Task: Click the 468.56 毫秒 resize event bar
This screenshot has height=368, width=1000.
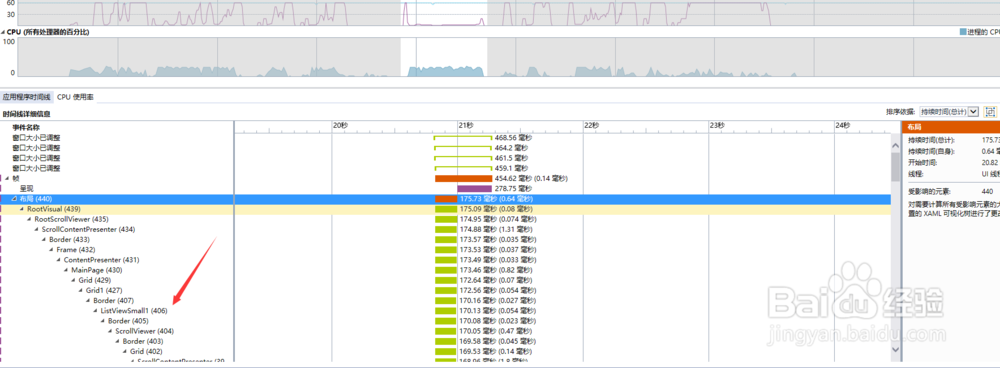Action: point(463,138)
